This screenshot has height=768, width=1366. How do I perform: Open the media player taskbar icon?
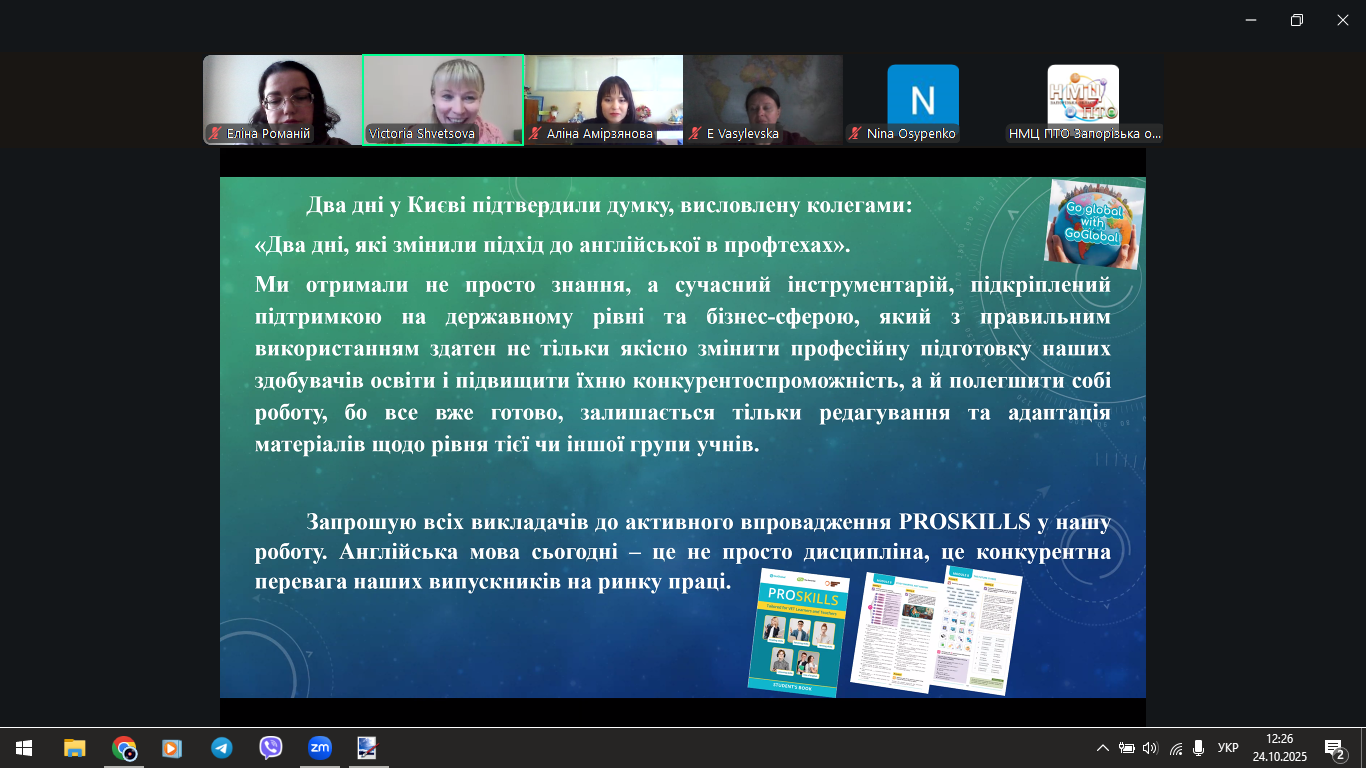click(x=172, y=748)
